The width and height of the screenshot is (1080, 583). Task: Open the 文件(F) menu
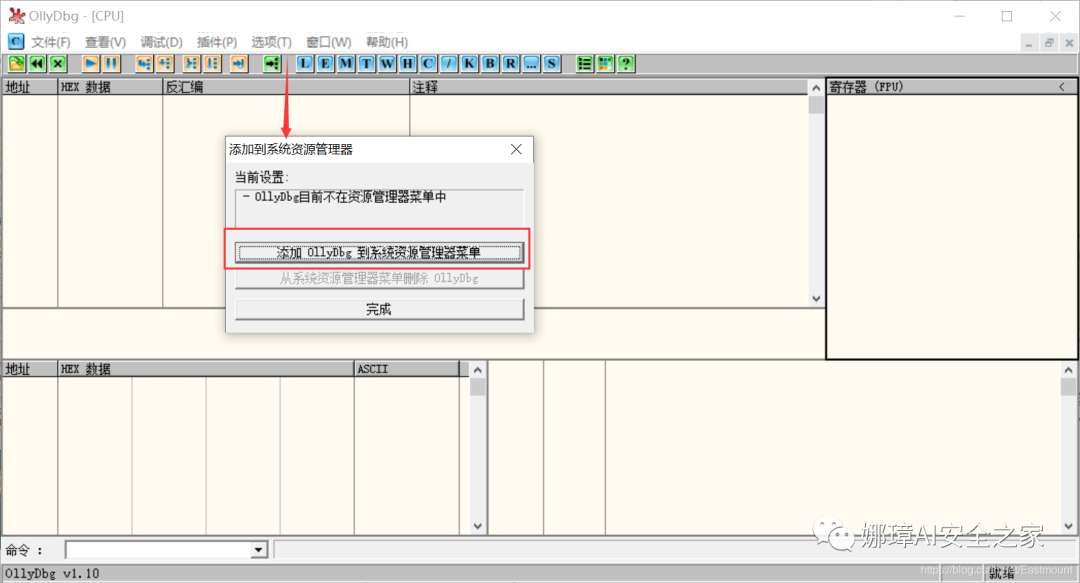pyautogui.click(x=50, y=42)
